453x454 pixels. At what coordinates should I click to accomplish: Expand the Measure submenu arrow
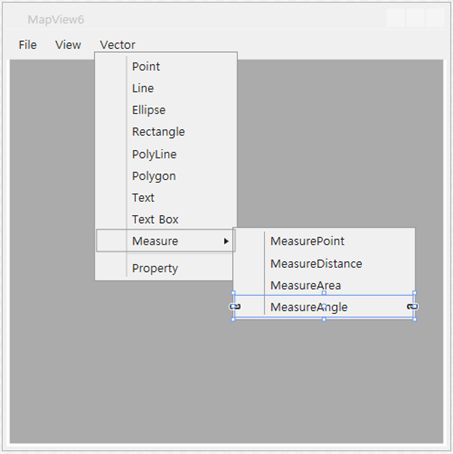tap(226, 241)
